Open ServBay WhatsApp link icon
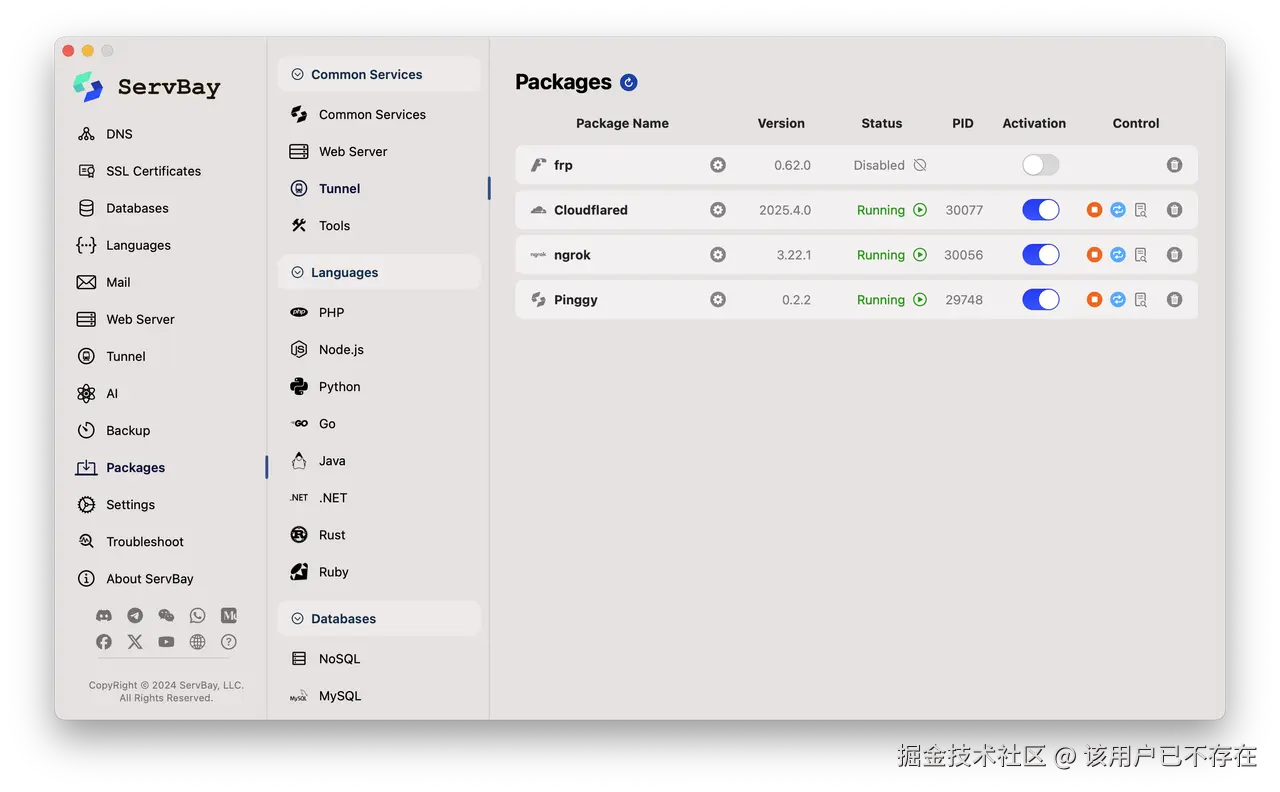Viewport: 1280px width, 792px height. click(197, 616)
